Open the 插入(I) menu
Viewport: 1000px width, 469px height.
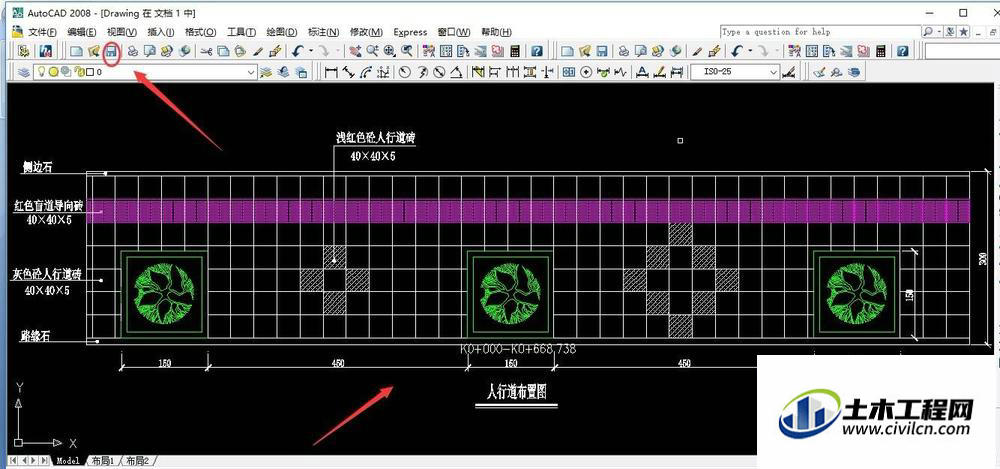(160, 32)
